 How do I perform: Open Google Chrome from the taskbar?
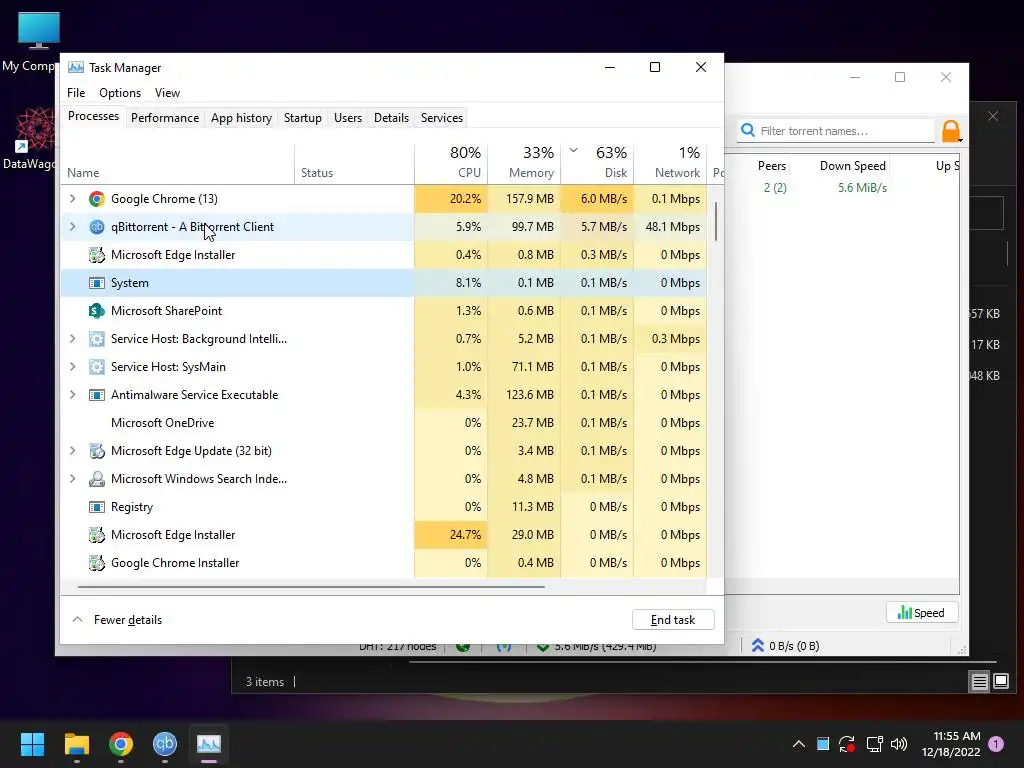[x=121, y=744]
